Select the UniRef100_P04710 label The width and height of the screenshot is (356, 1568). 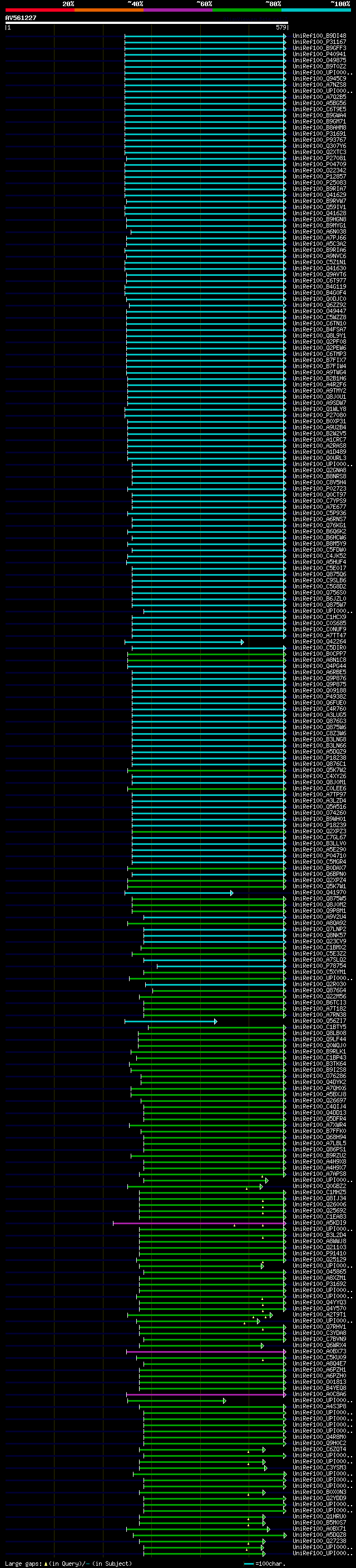click(319, 856)
